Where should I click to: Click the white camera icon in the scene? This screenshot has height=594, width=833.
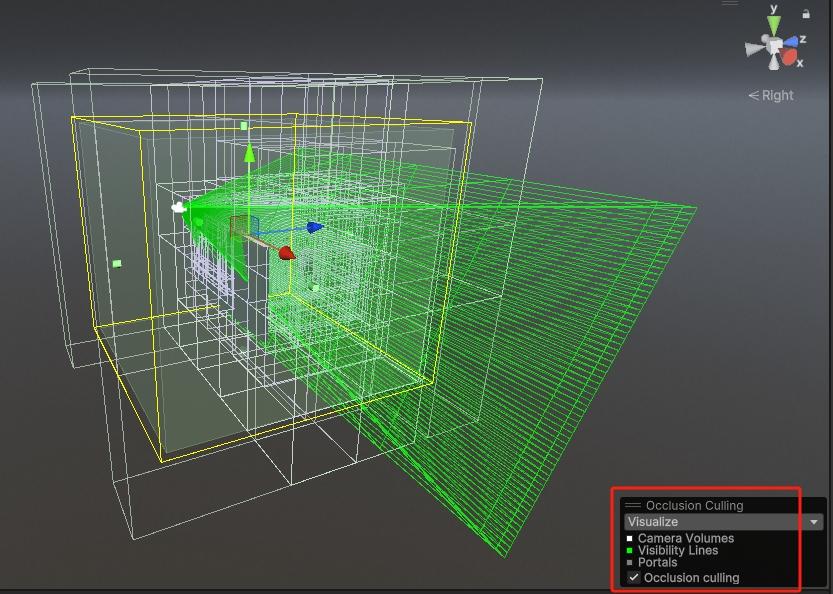[x=180, y=207]
